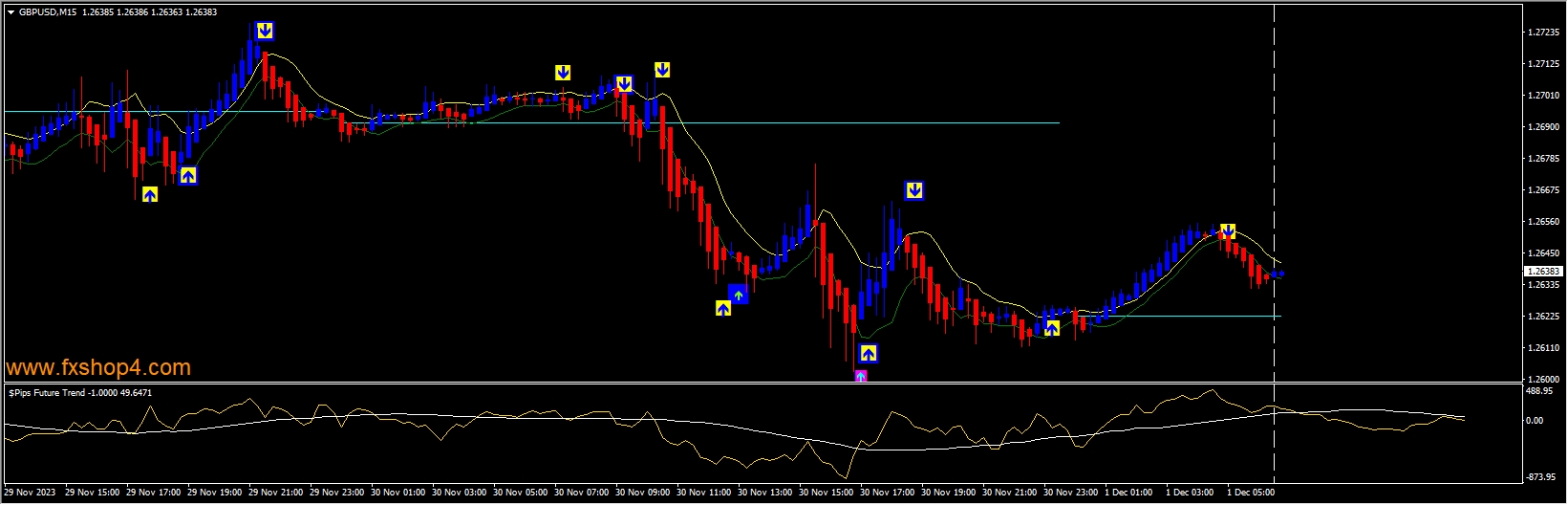Click the 30 Nov 23:00 time axis label
The image size is (1568, 505).
point(1071,493)
